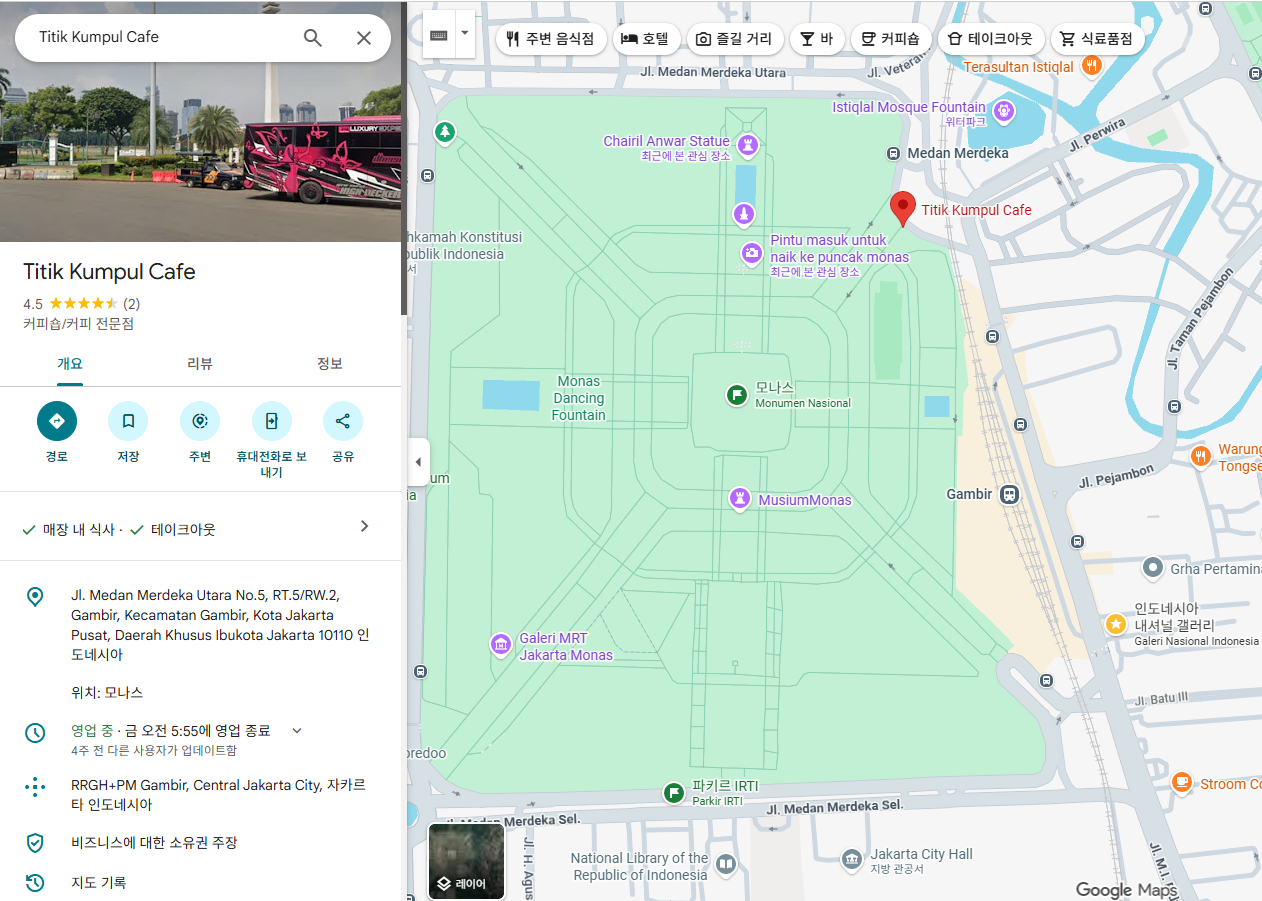Select the 주변 음식점 filter chip
Screen dimensions: 1262x901
pos(551,39)
